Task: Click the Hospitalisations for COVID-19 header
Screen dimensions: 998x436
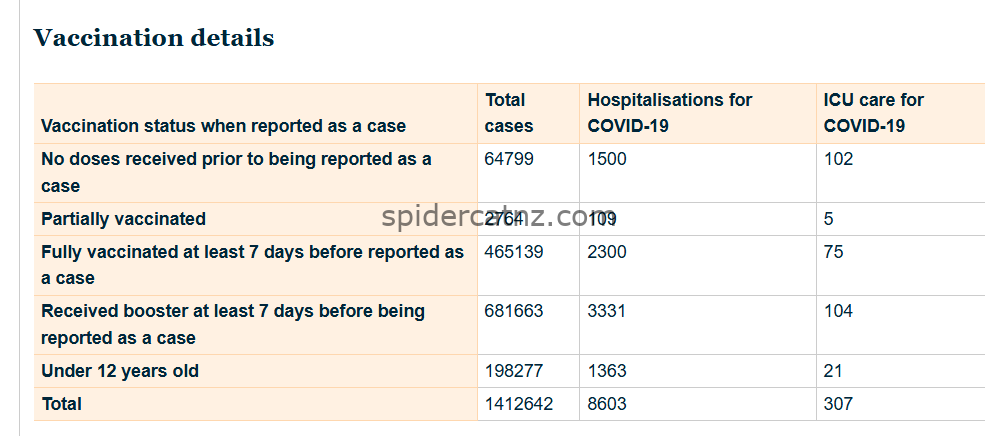Action: coord(669,113)
